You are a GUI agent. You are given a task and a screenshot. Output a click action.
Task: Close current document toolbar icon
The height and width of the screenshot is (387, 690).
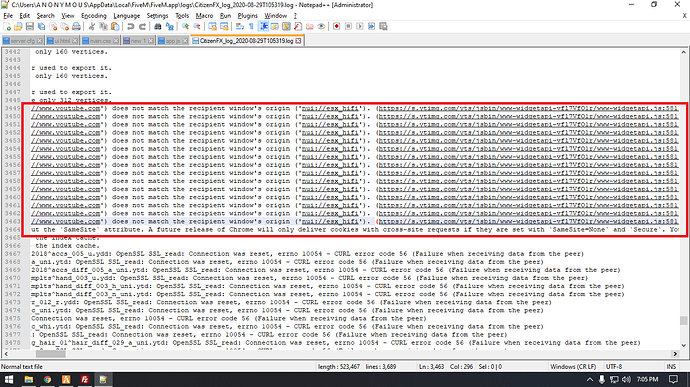click(x=53, y=26)
